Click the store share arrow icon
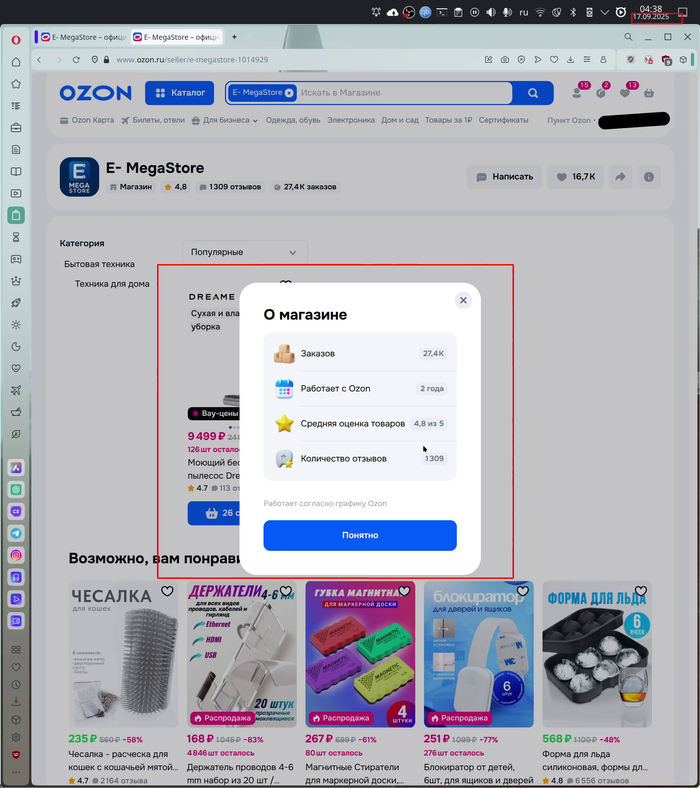 point(621,177)
